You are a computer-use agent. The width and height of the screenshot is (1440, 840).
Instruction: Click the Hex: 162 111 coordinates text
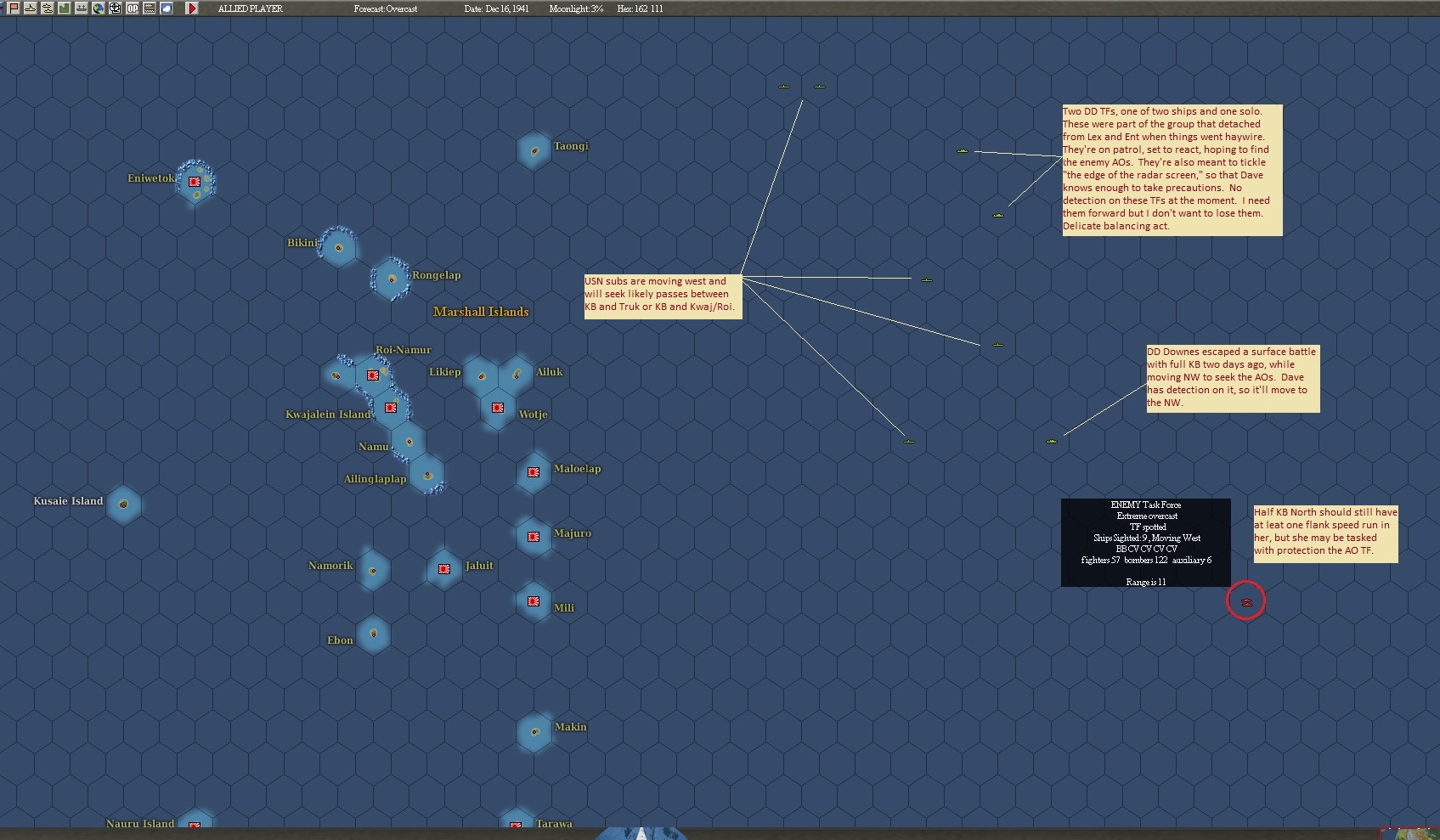click(640, 8)
